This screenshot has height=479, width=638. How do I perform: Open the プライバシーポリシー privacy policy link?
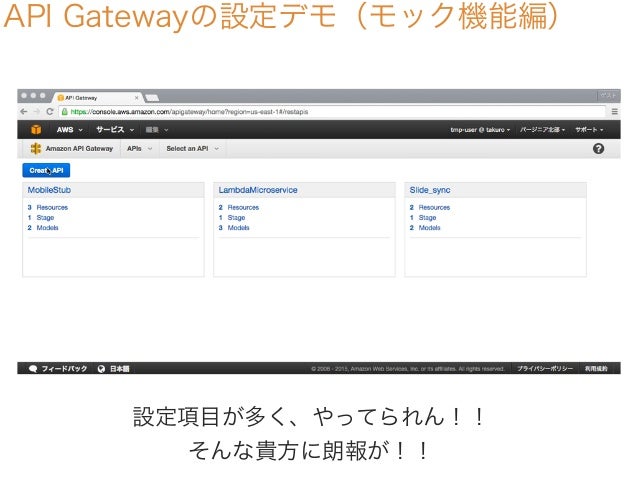(x=544, y=369)
